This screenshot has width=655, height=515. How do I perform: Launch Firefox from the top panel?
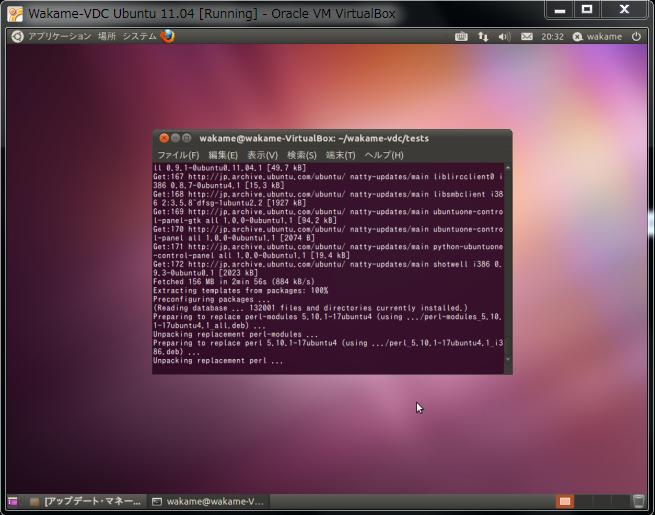click(168, 36)
